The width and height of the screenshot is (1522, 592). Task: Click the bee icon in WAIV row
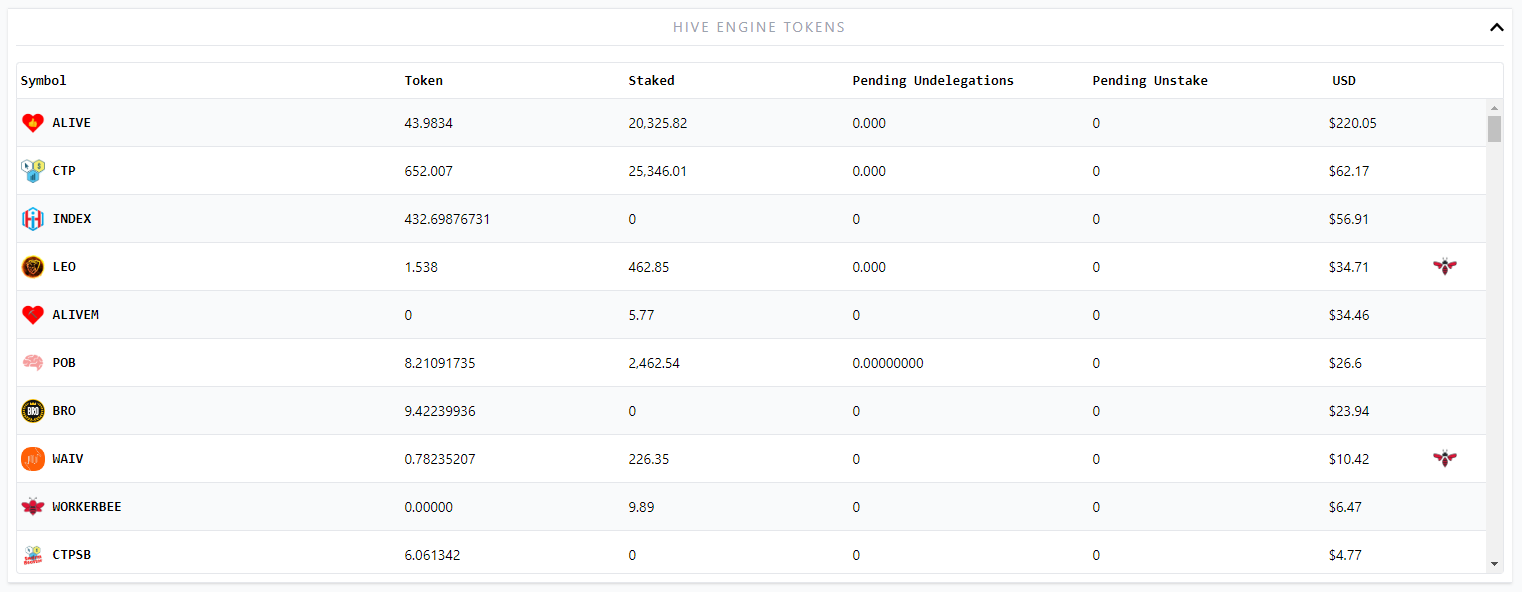[1444, 459]
